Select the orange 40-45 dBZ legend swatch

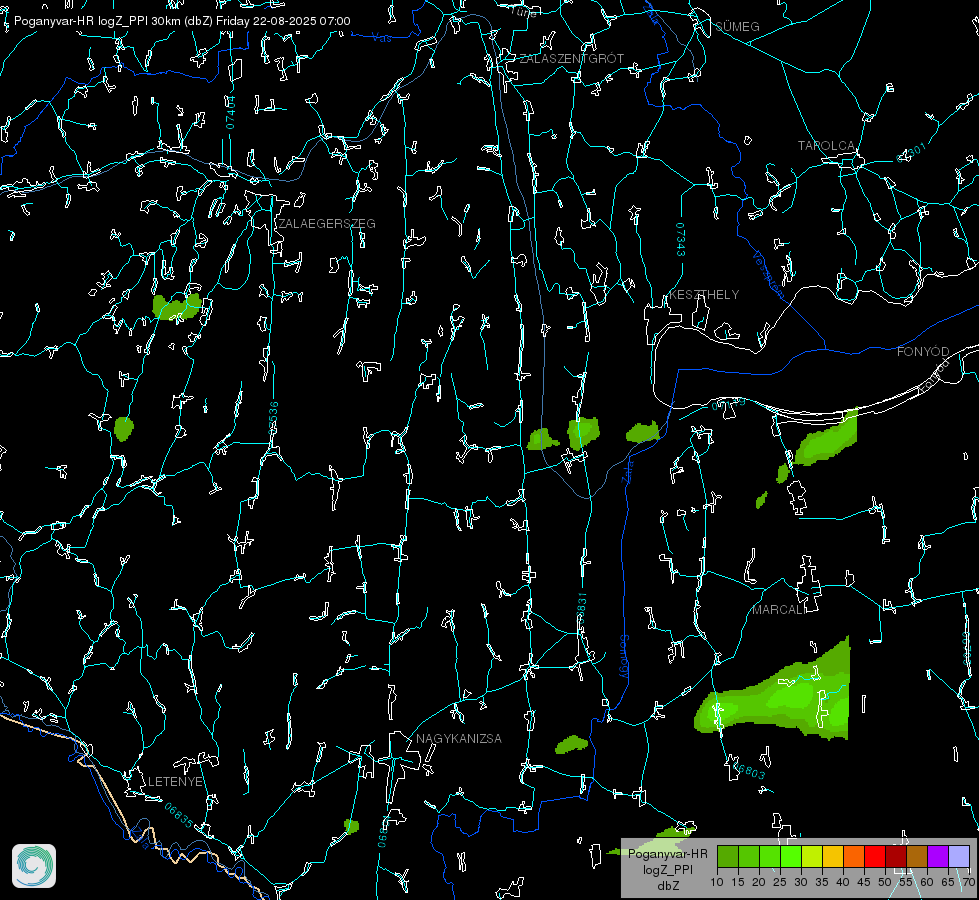click(854, 856)
